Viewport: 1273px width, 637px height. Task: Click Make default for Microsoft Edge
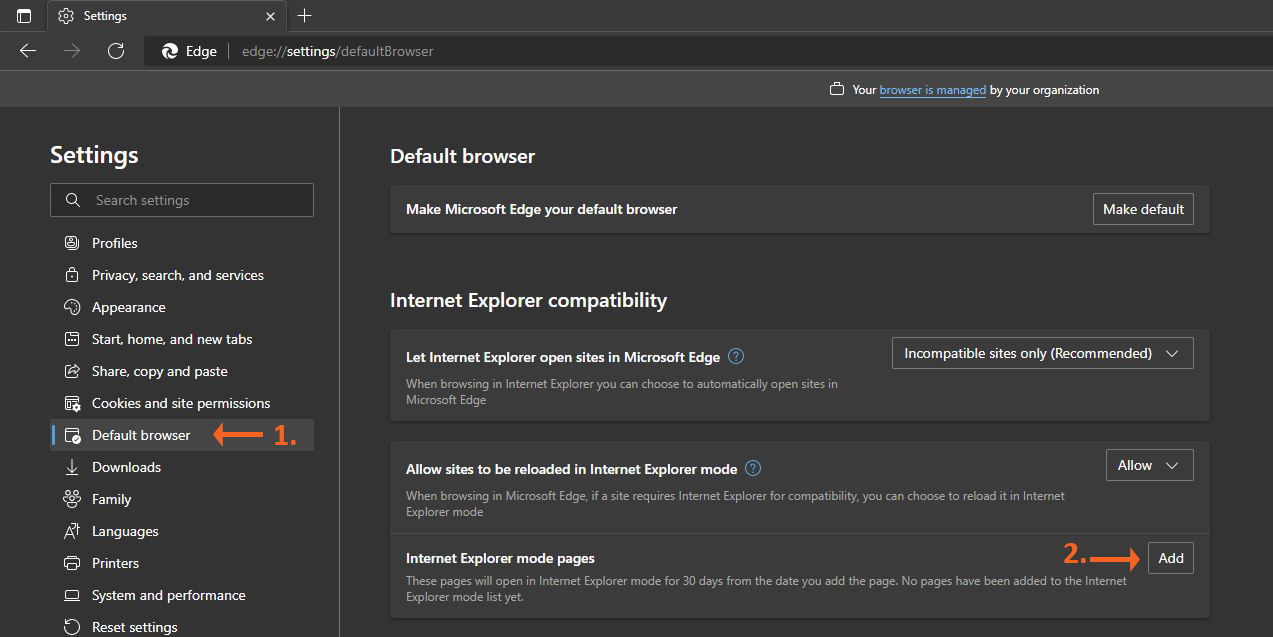pyautogui.click(x=1142, y=208)
